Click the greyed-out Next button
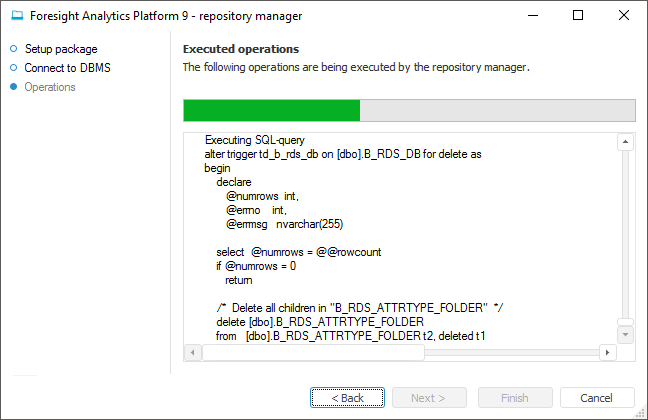The width and height of the screenshot is (648, 420). tap(430, 398)
